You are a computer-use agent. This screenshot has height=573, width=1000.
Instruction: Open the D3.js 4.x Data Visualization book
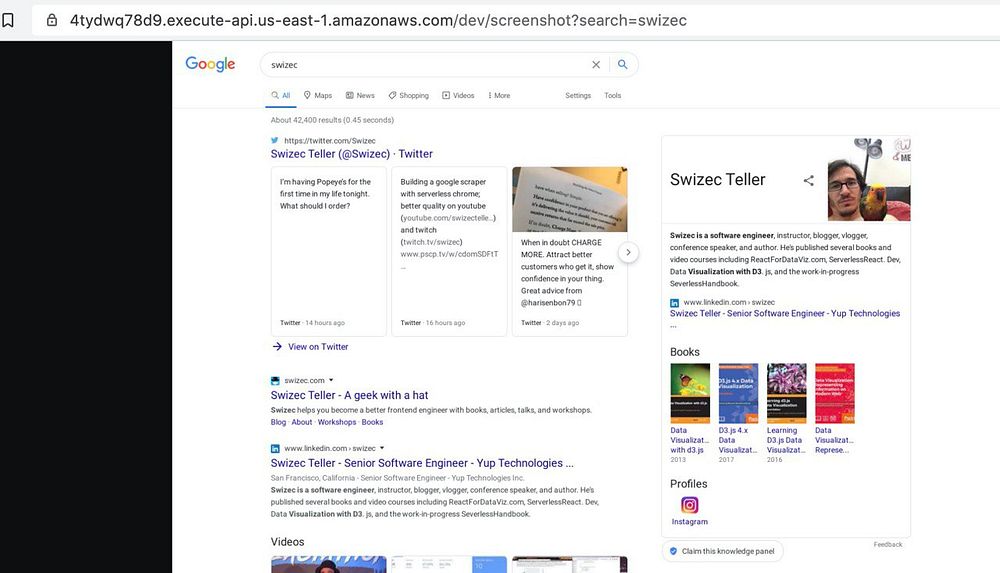[x=739, y=393]
